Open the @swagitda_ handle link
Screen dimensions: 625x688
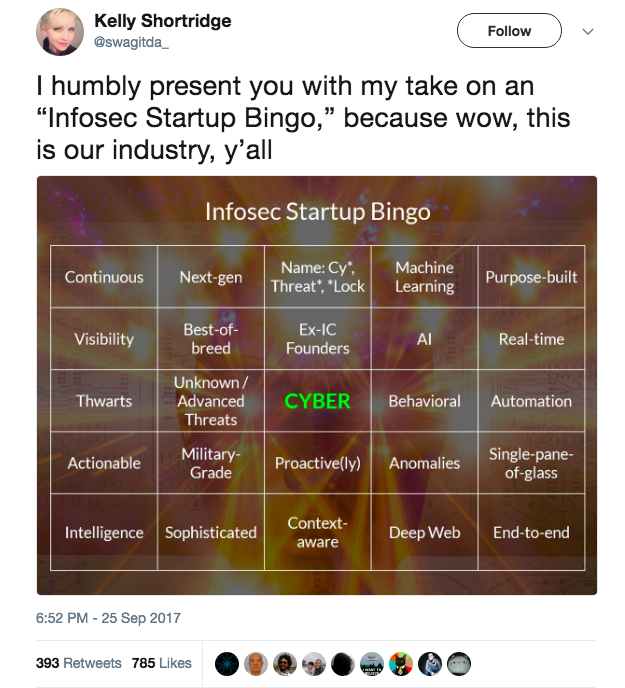click(132, 42)
